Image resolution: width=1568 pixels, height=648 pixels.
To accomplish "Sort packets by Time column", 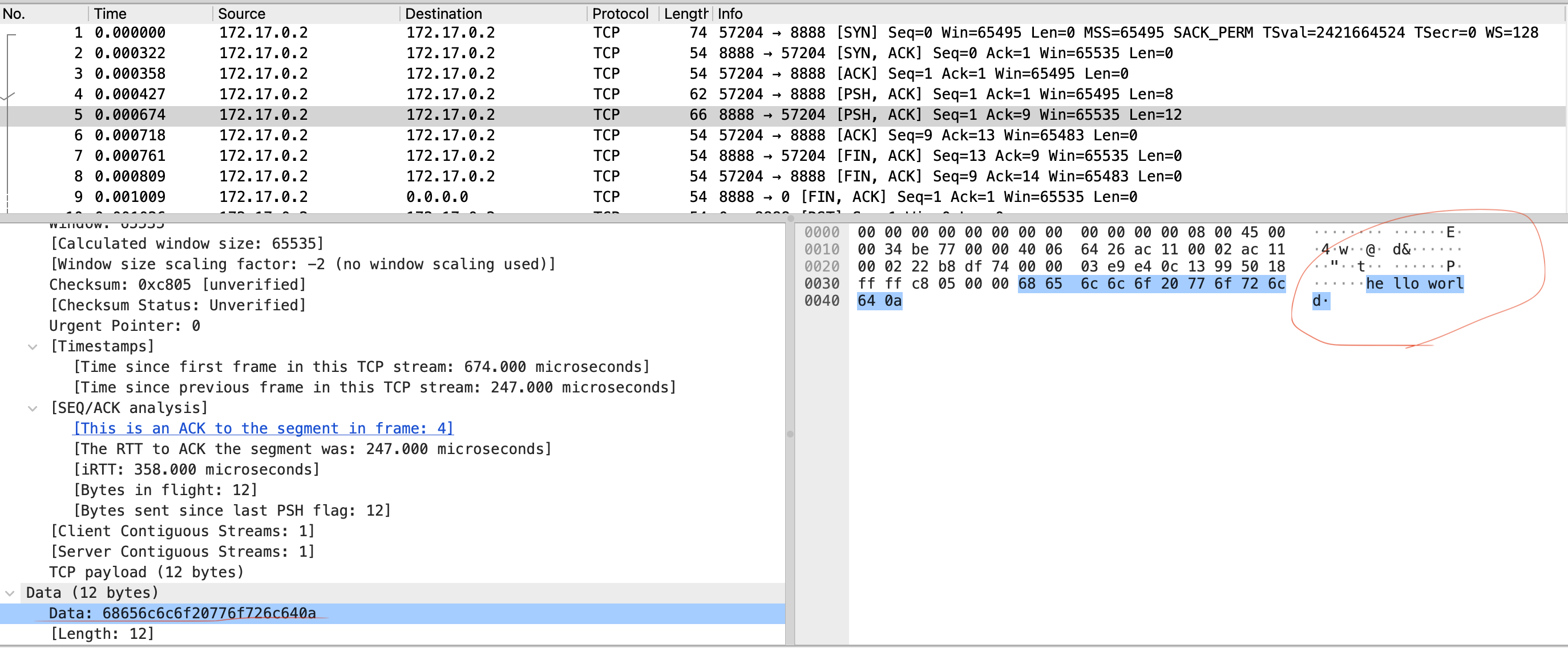I will 110,13.
